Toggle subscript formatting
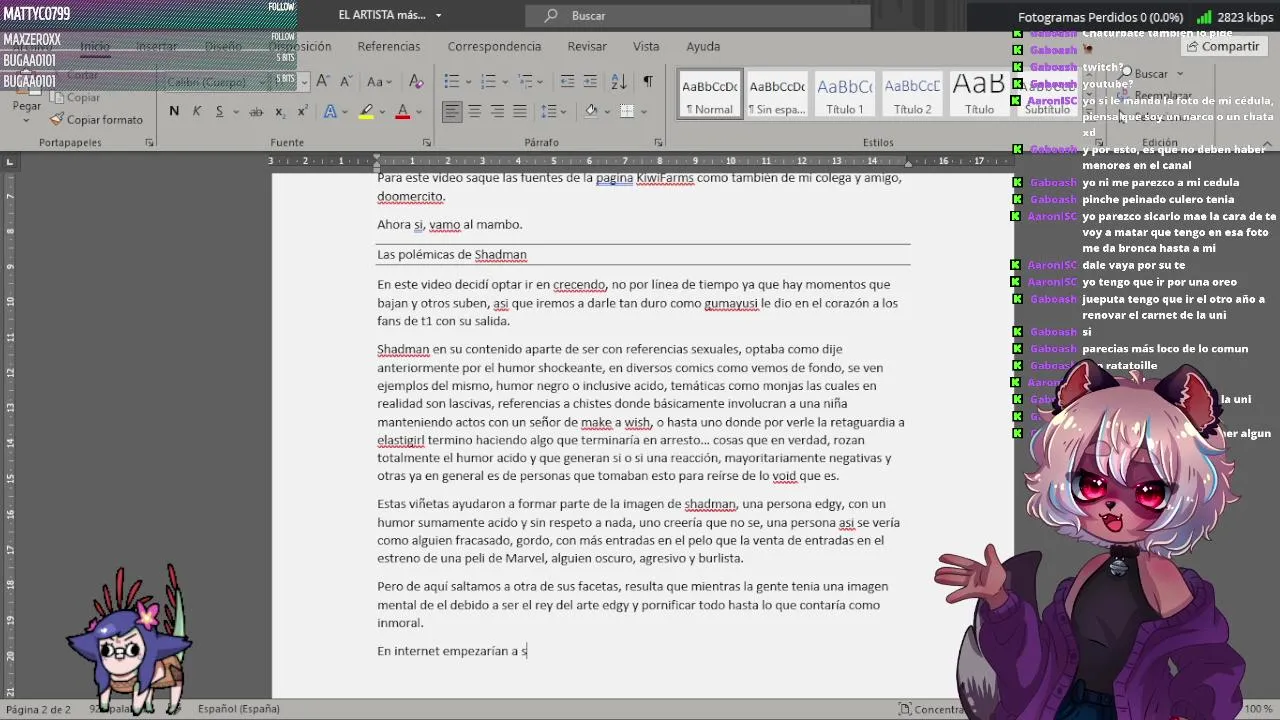Screen dimensions: 1280x720 click(279, 111)
